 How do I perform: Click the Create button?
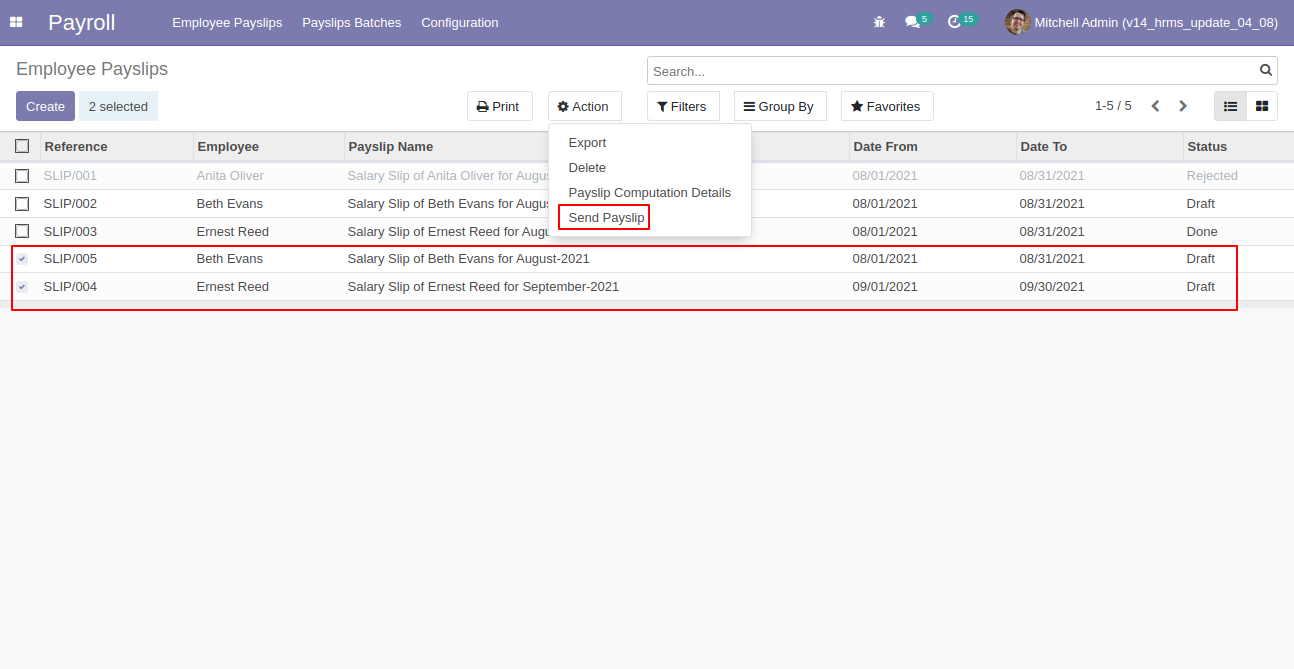(45, 106)
